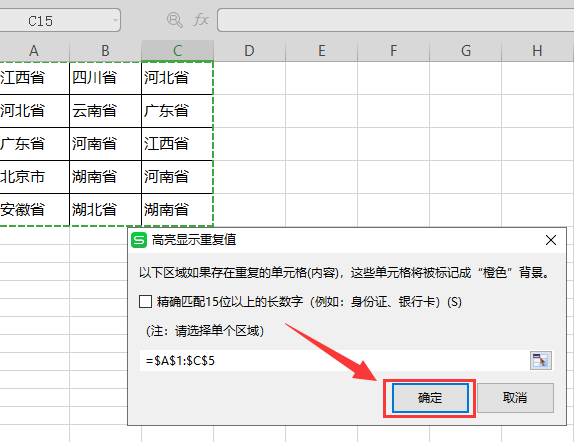The width and height of the screenshot is (574, 442).
Task: Select column F header
Action: pos(394,51)
